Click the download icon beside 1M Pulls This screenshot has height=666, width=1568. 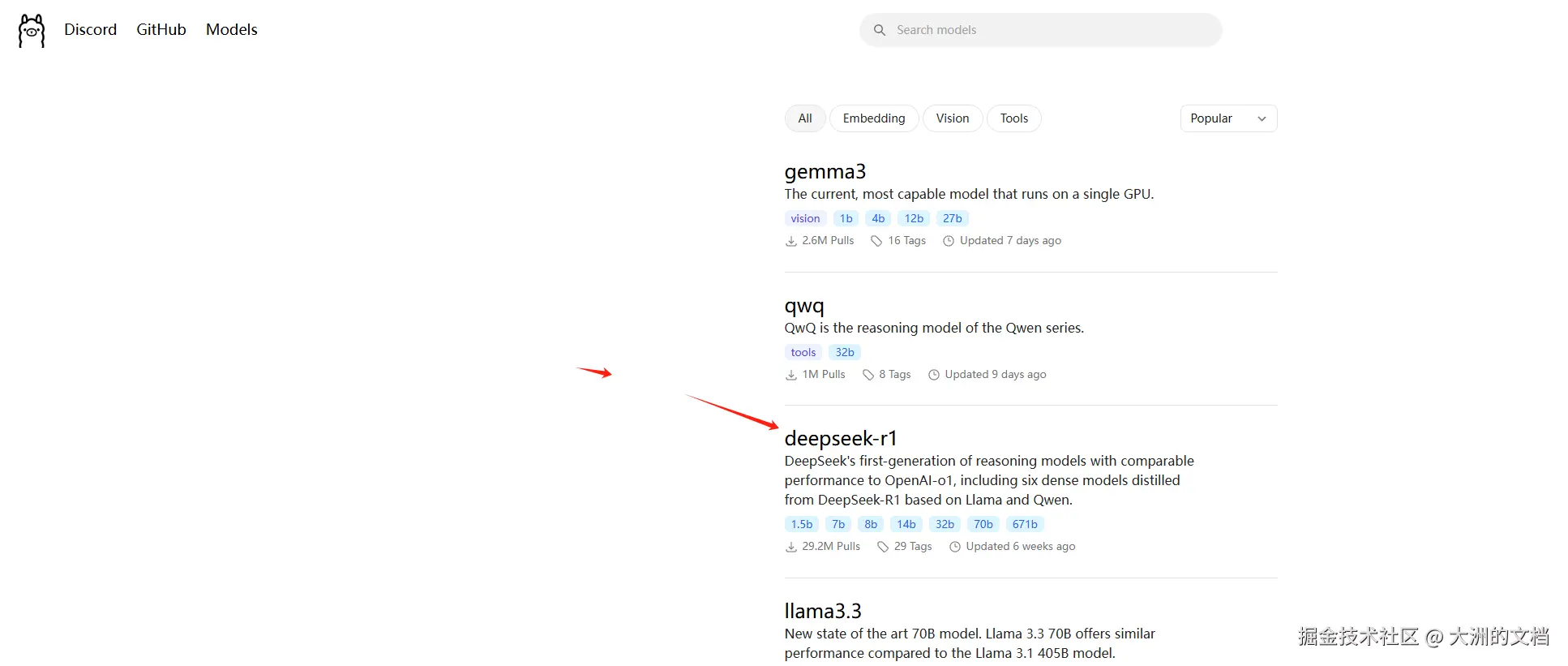790,375
